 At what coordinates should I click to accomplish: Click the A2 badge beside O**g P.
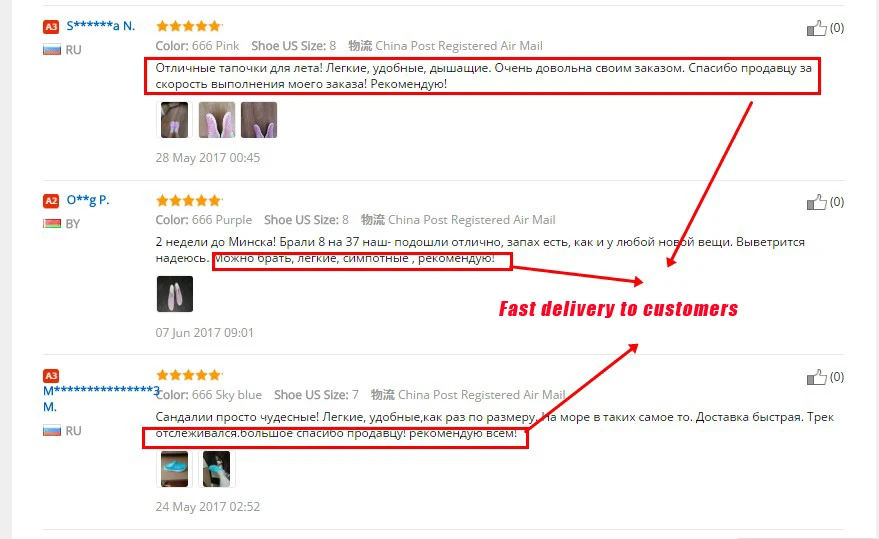click(51, 201)
